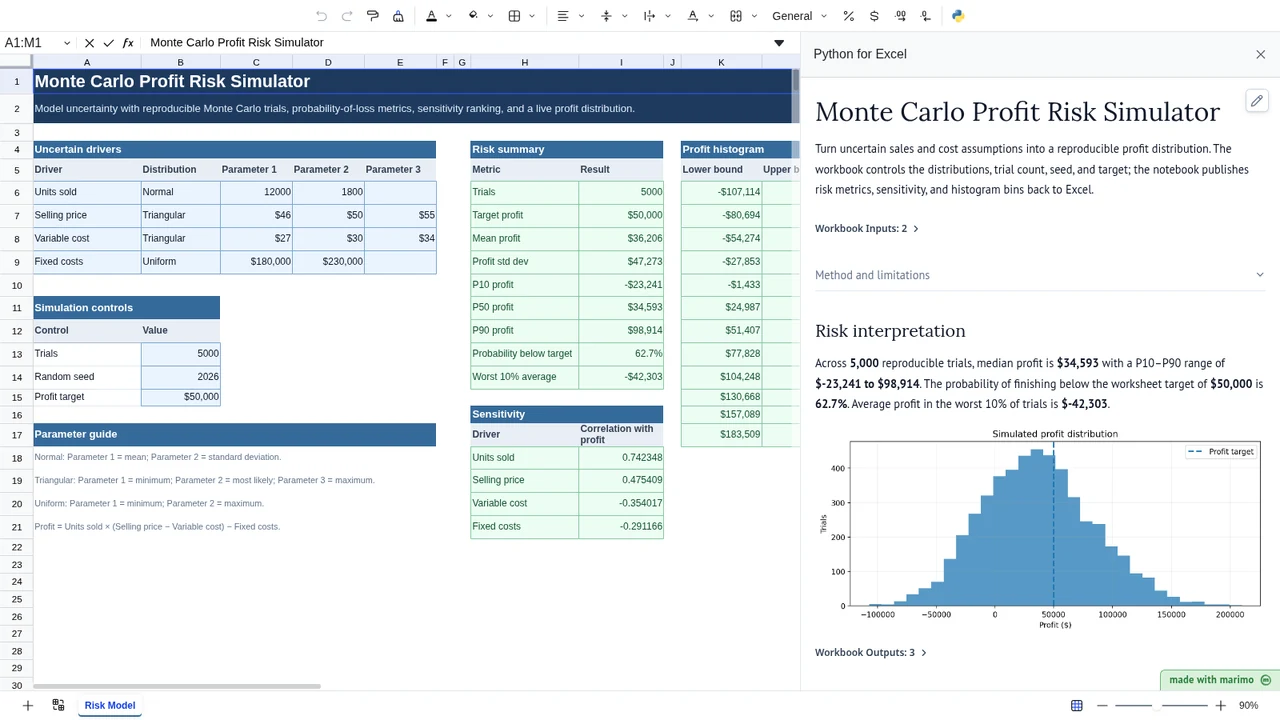Click the clear formatting icon
The height and width of the screenshot is (720, 1280).
(398, 16)
